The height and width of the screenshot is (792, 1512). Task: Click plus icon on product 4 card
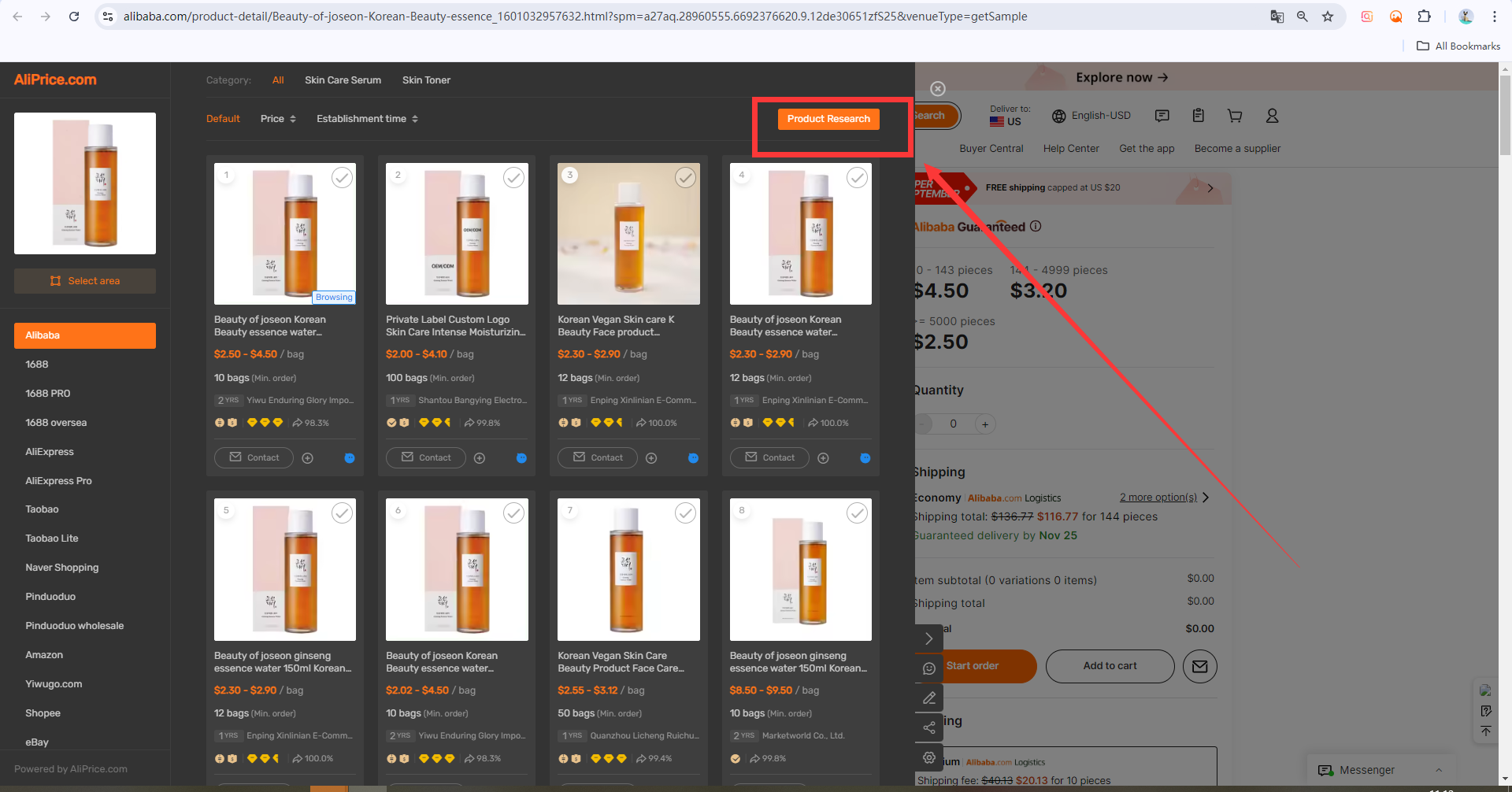(823, 458)
